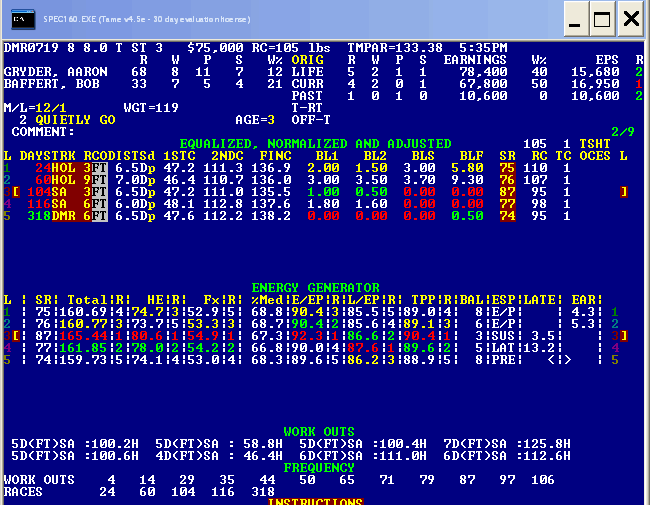The height and width of the screenshot is (505, 650).
Task: Click the ORIG header label
Action: coord(308,60)
